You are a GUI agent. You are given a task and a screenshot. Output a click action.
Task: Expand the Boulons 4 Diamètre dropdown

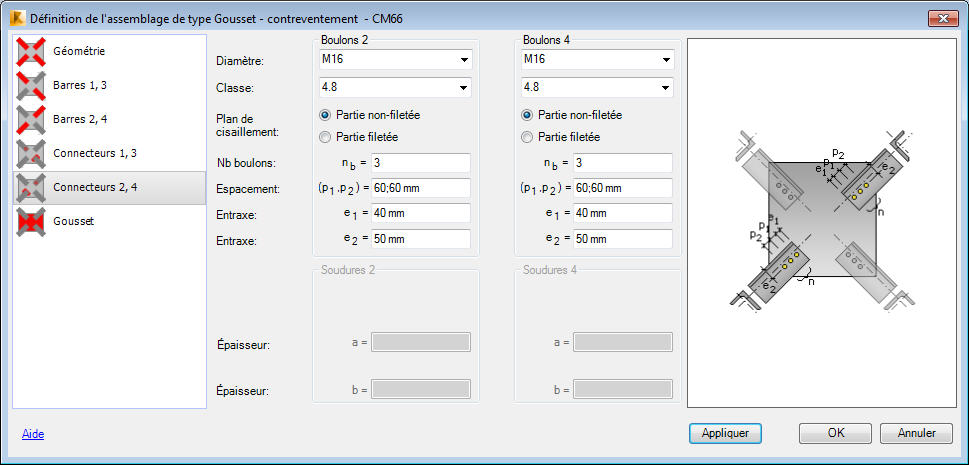pyautogui.click(x=597, y=59)
